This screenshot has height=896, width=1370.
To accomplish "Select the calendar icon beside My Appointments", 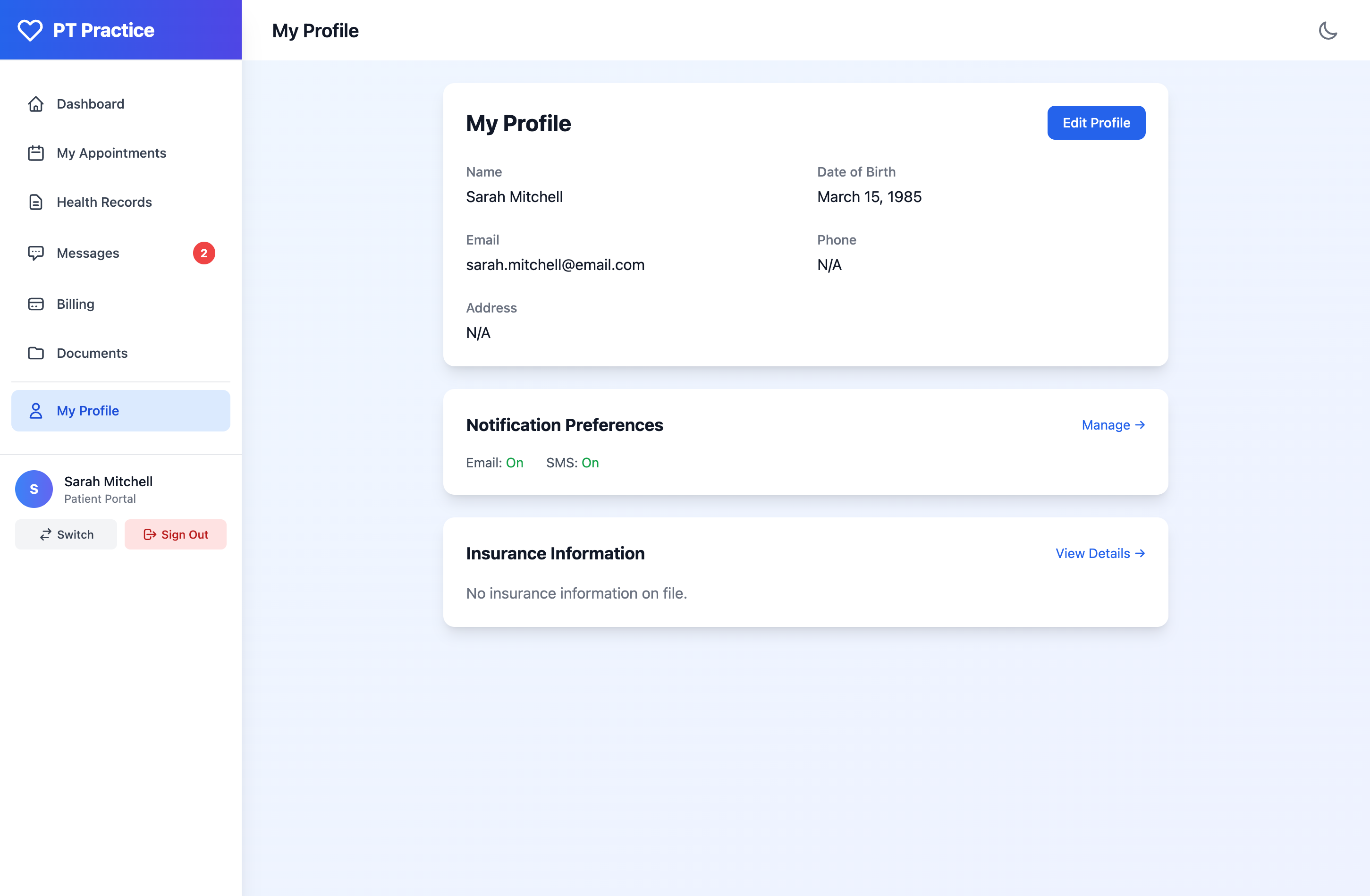I will (36, 153).
